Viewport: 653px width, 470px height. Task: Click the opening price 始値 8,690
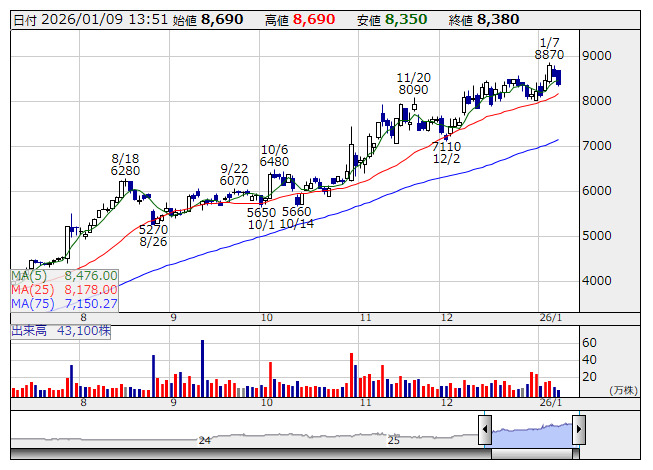click(208, 20)
